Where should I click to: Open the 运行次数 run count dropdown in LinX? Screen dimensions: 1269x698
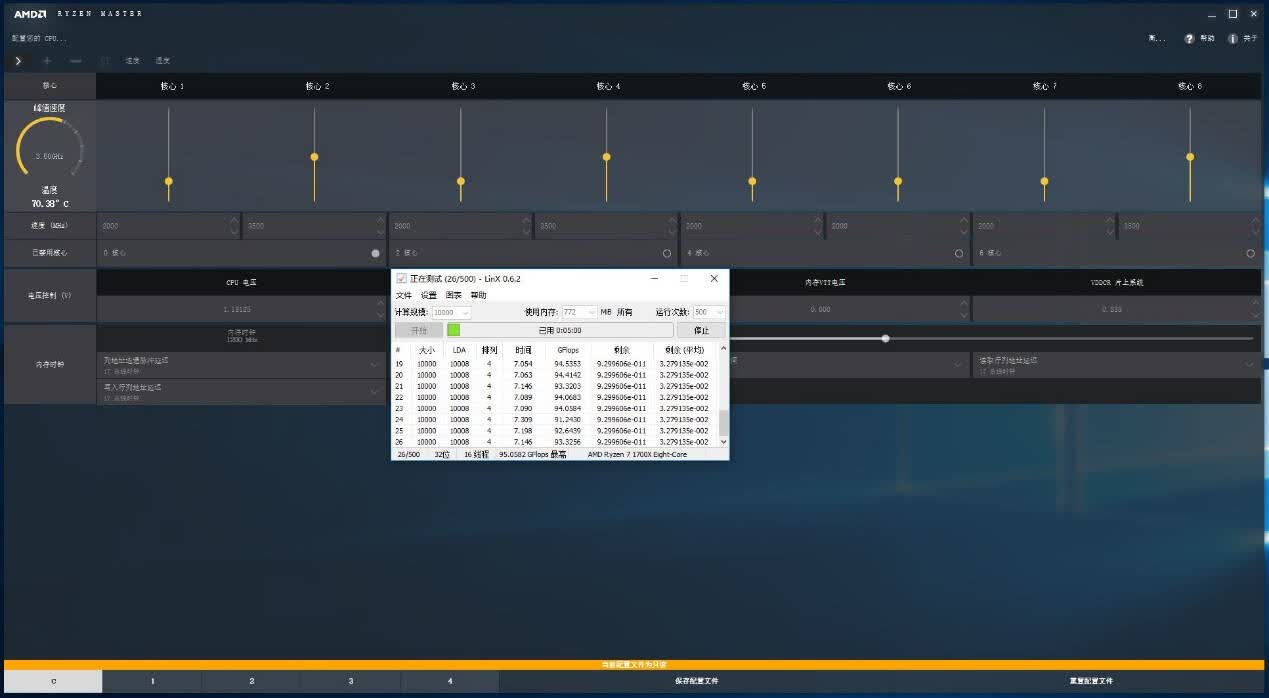709,312
